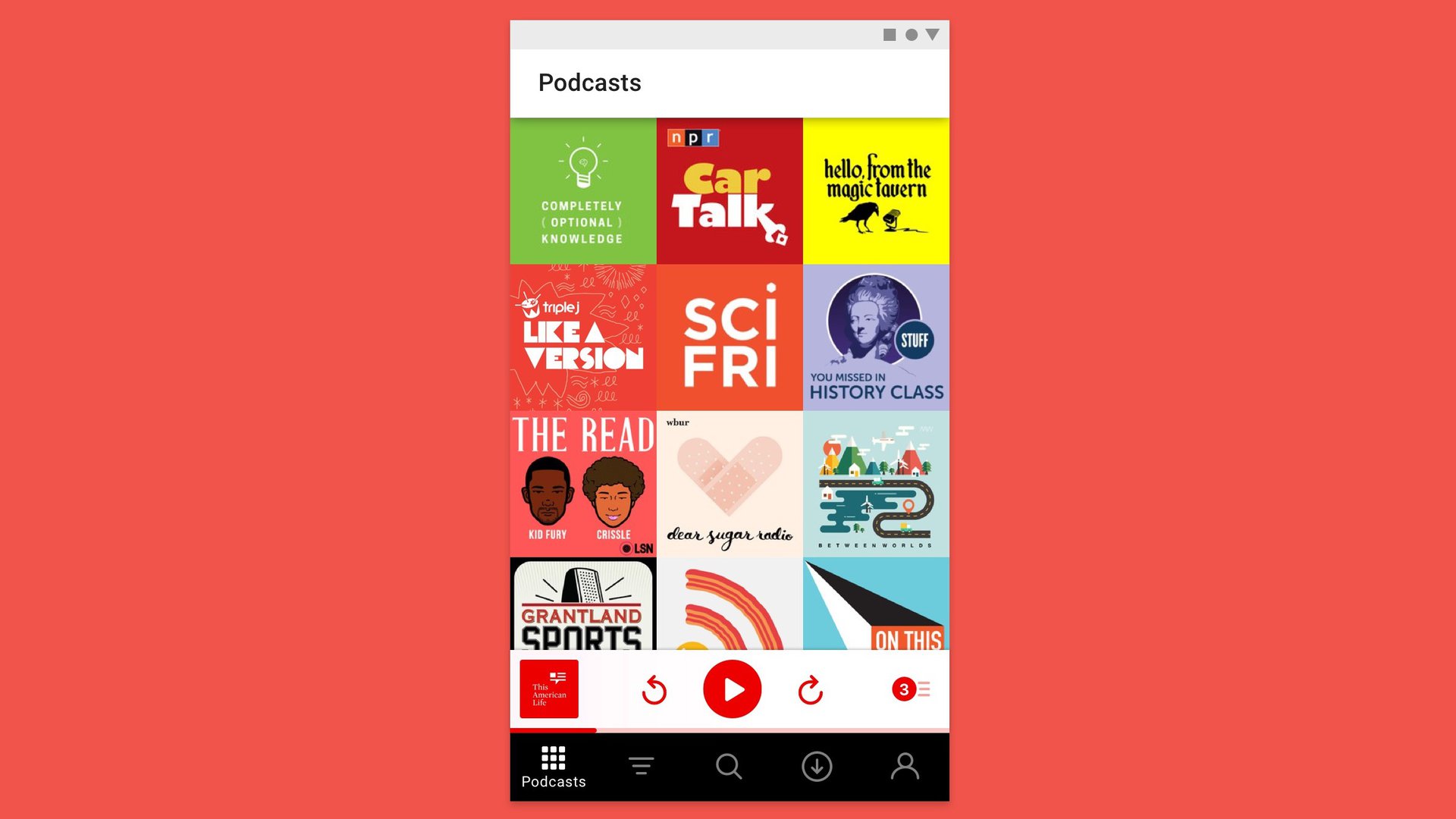This screenshot has height=819, width=1456.
Task: Open Triple J Like A Version podcast
Action: coord(582,337)
